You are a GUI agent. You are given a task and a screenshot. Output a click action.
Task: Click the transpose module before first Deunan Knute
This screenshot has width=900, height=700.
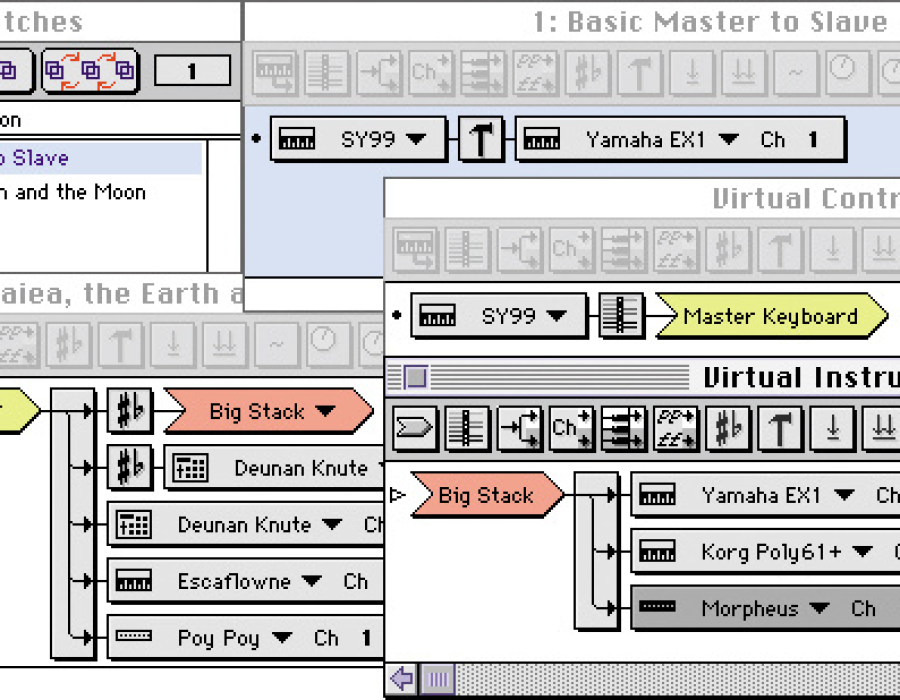coord(130,467)
